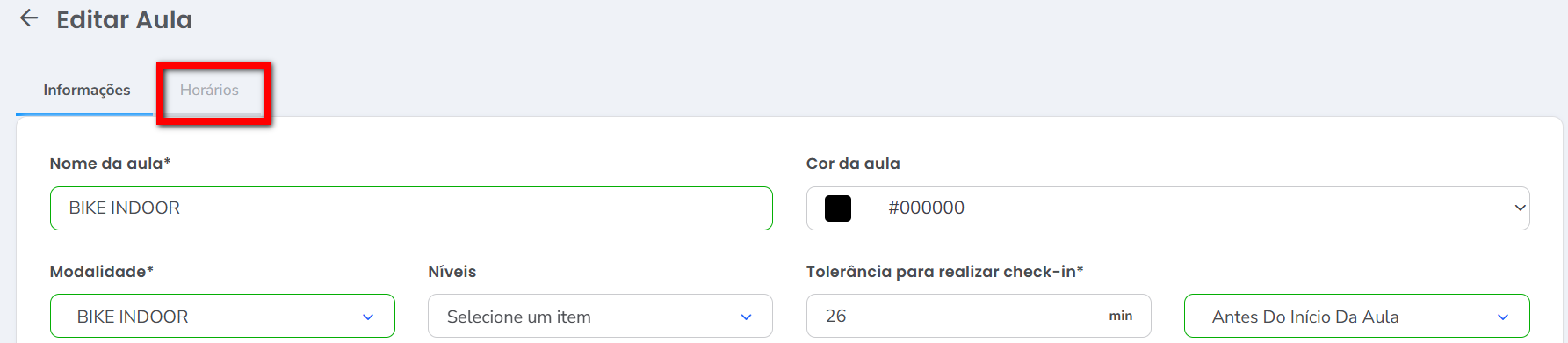Click the chevron in 'Antes Do Início Da Aula'

pyautogui.click(x=1503, y=317)
